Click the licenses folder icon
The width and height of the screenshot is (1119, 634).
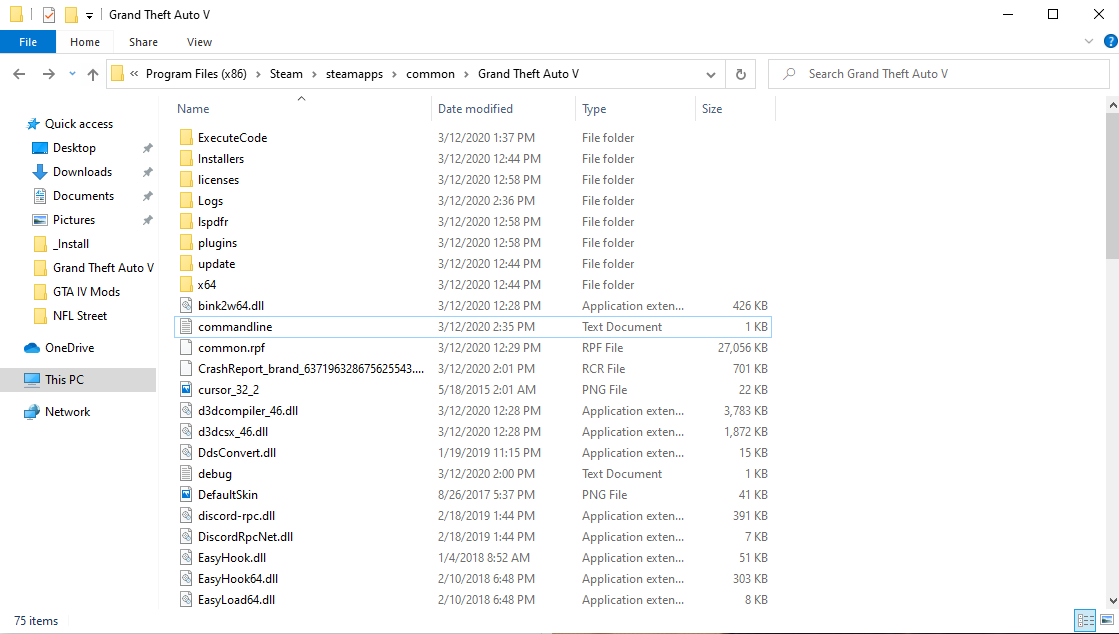(x=186, y=180)
